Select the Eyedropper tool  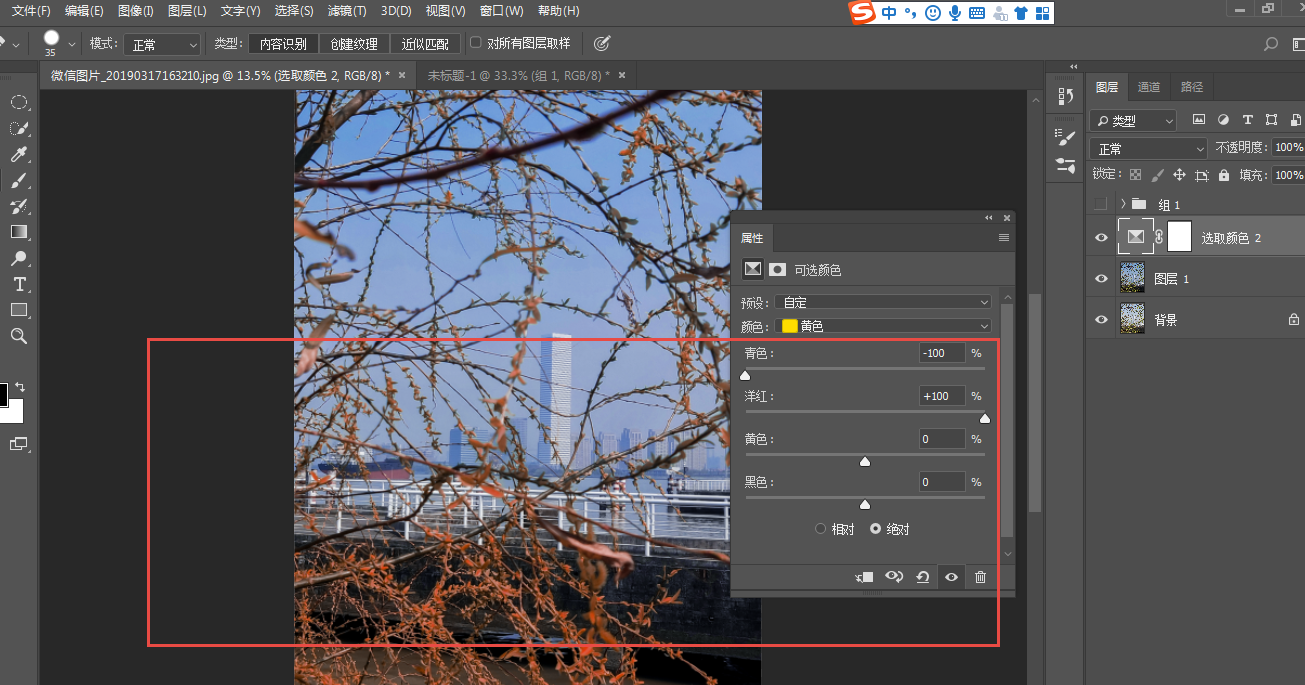(x=18, y=154)
